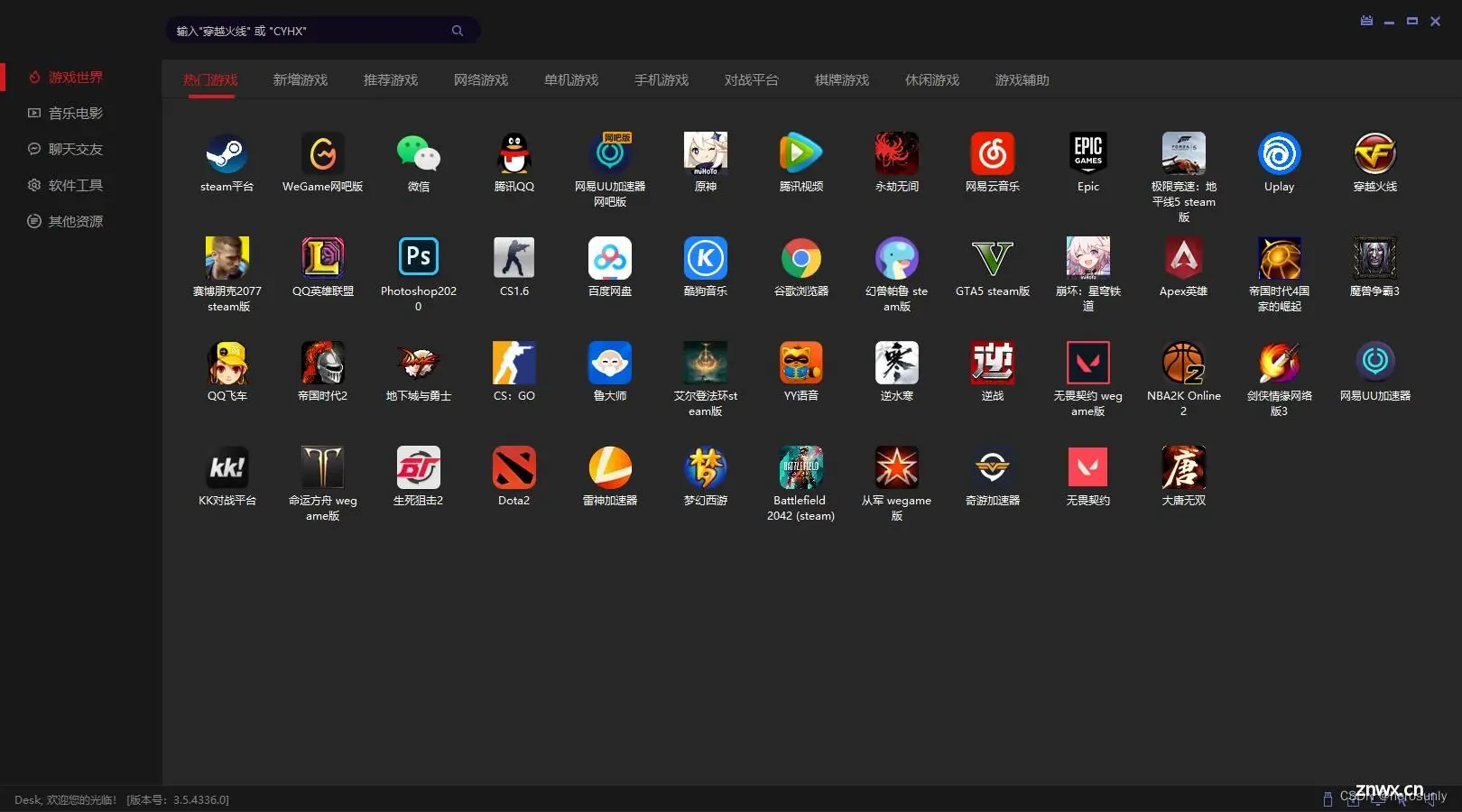
Task: Switch to 游戏辅助 tab
Action: click(1022, 80)
